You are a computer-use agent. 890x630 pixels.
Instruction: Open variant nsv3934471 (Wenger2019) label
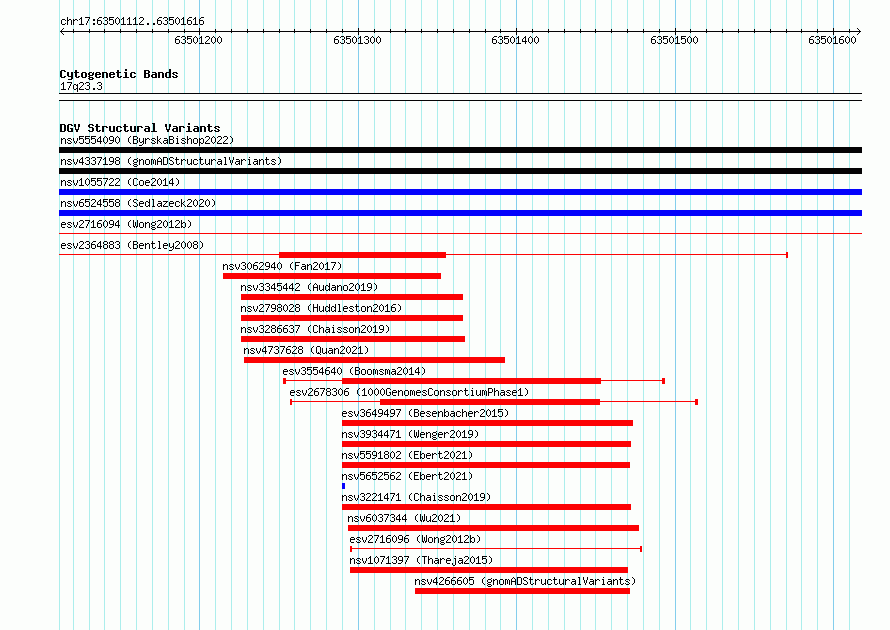pyautogui.click(x=410, y=434)
